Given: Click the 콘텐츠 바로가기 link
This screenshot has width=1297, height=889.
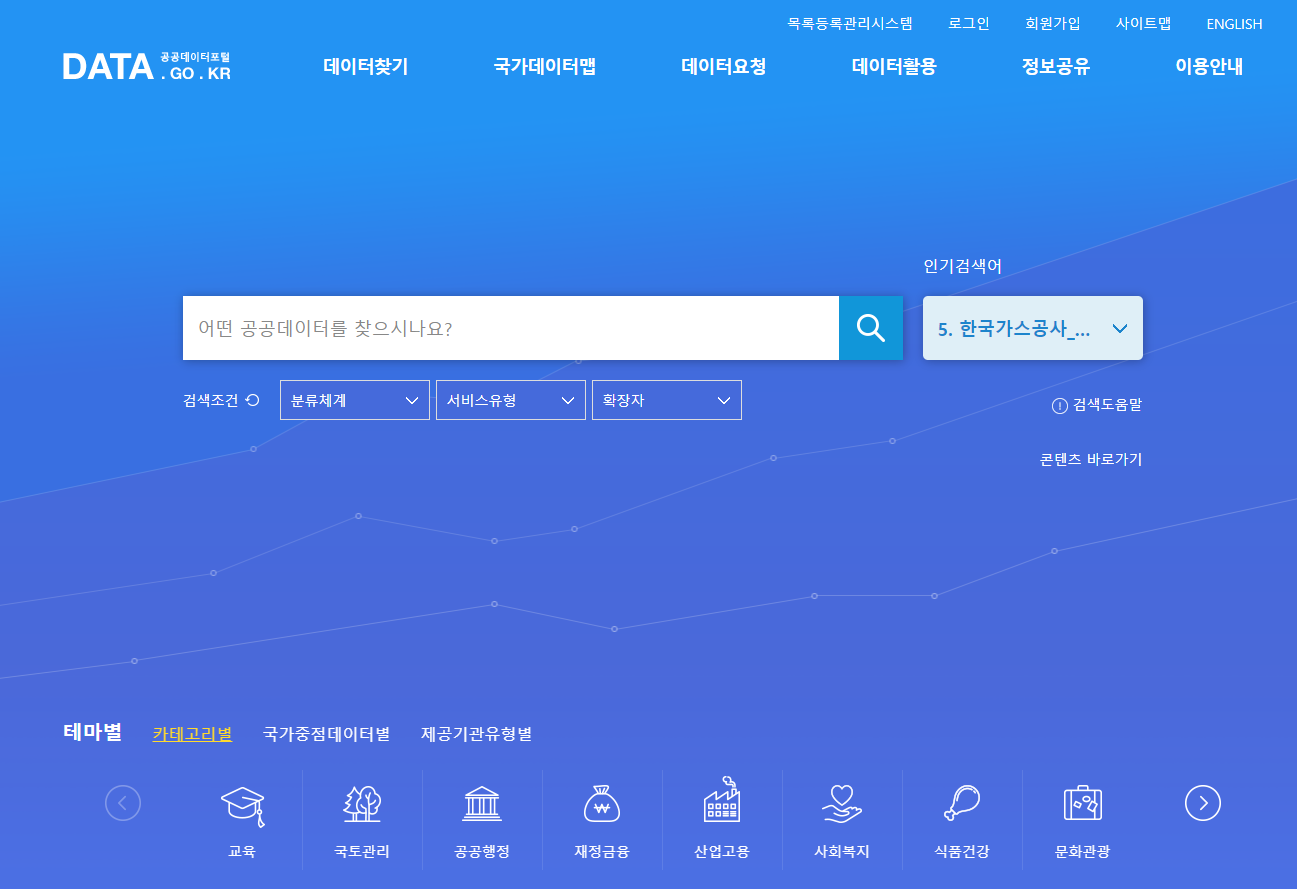Looking at the screenshot, I should click(1091, 460).
